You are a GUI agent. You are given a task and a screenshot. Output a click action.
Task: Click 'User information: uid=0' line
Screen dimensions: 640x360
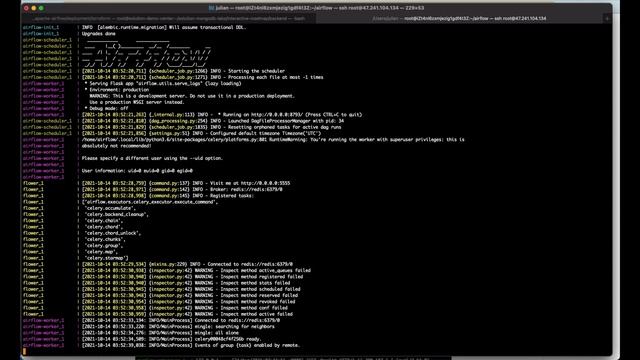tap(137, 171)
